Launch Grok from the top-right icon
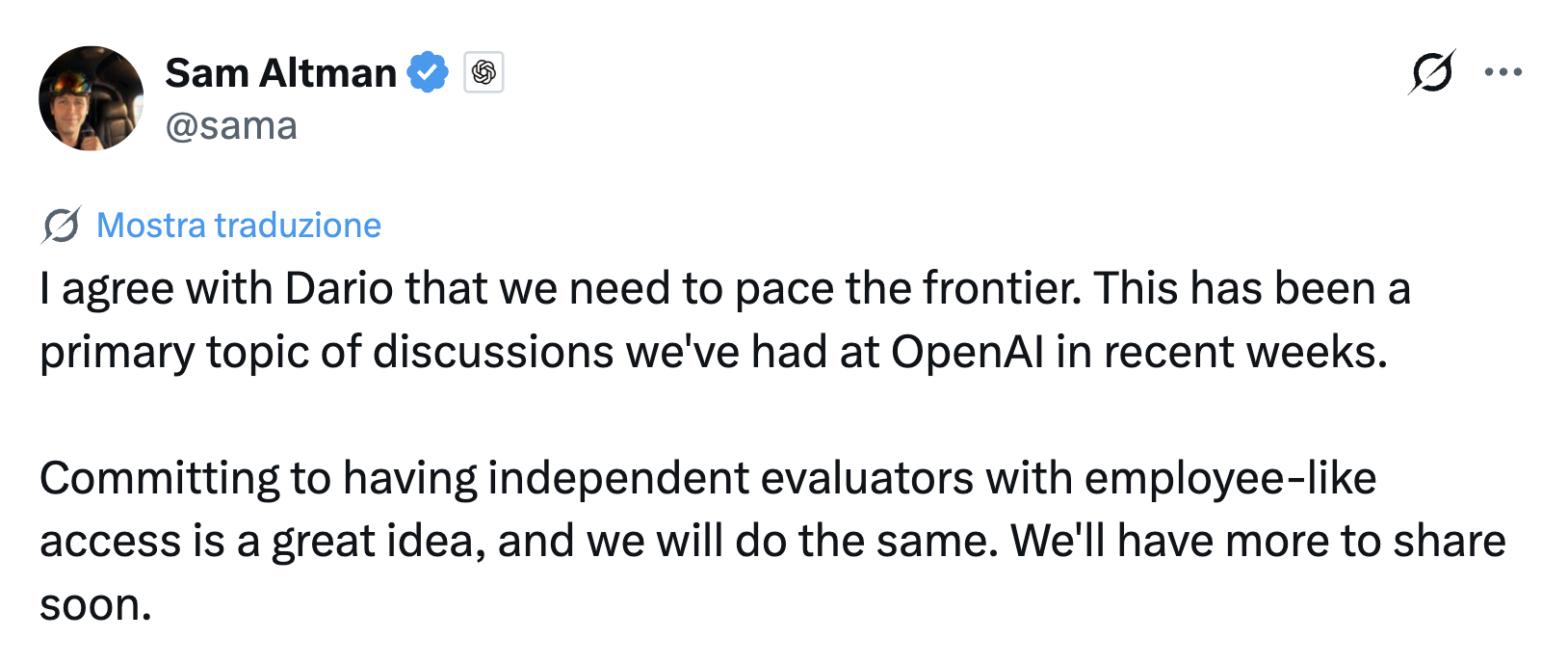This screenshot has height=665, width=1568. pyautogui.click(x=1431, y=72)
